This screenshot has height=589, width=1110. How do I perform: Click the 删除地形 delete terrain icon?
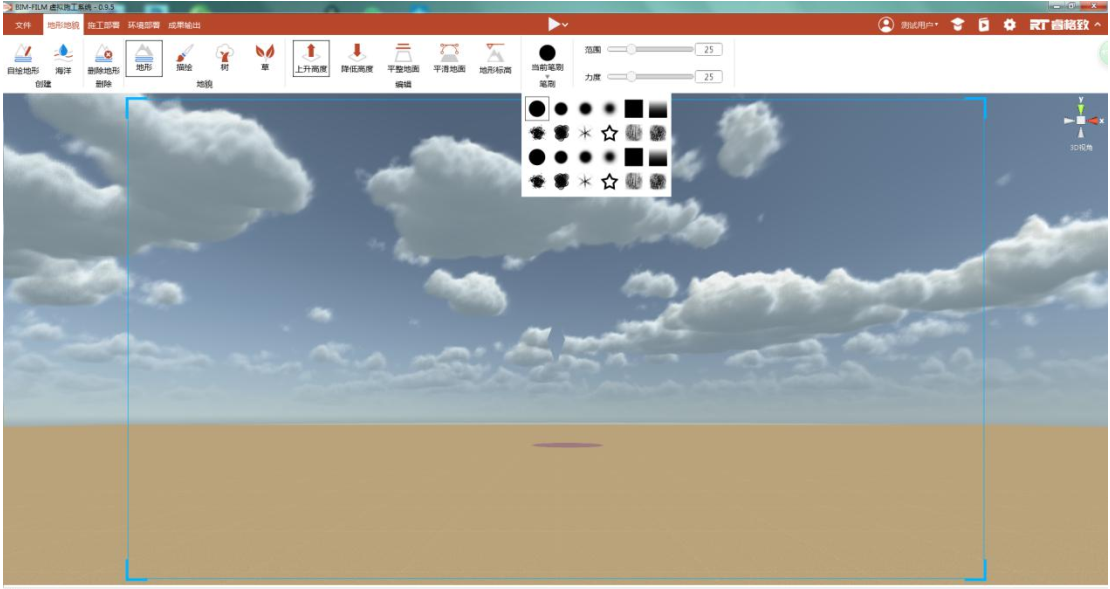point(103,58)
